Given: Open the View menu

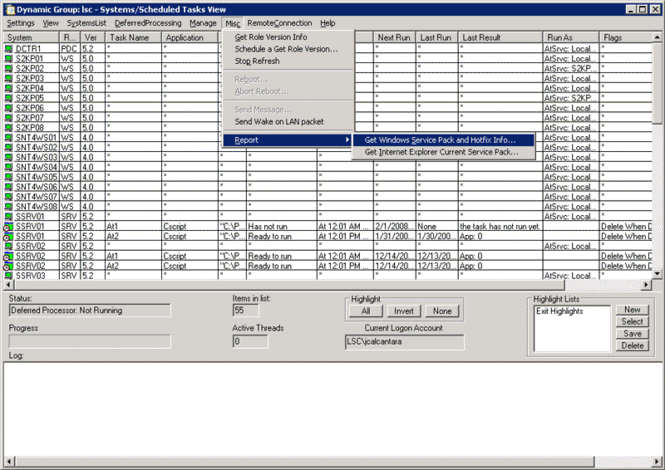Looking at the screenshot, I should click(x=50, y=23).
